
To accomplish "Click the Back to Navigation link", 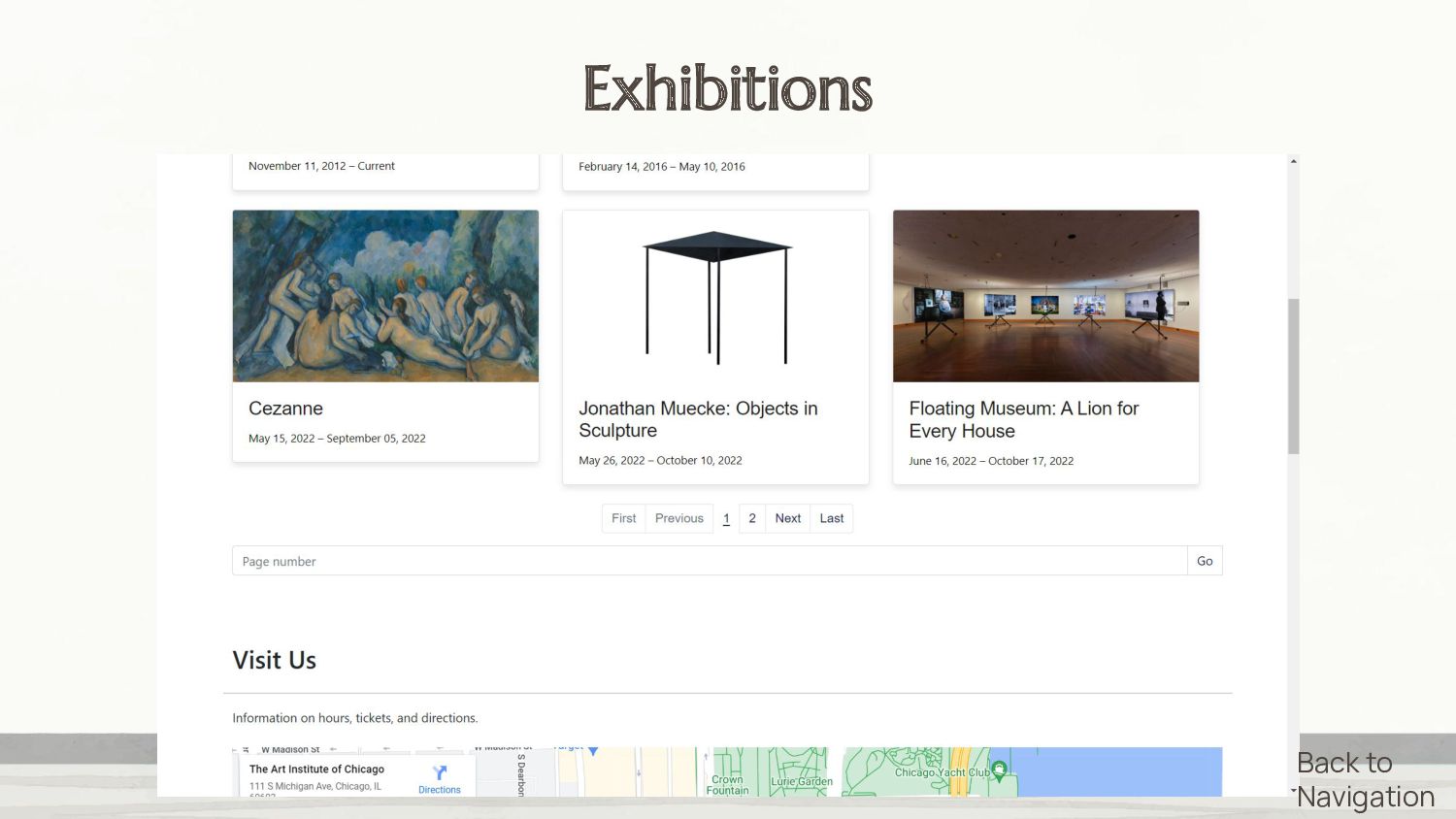I will [x=1366, y=779].
